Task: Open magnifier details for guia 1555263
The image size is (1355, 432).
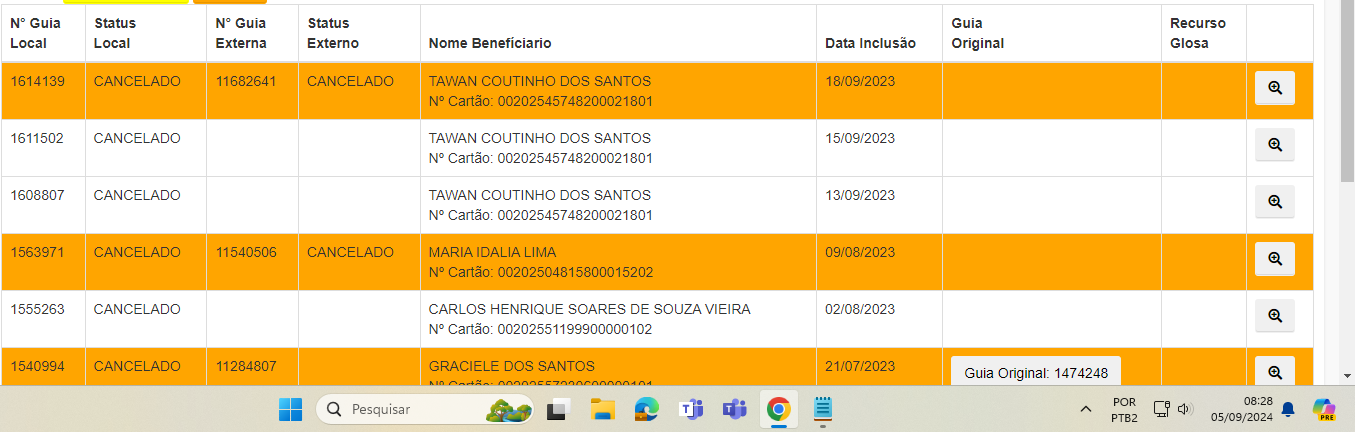Action: point(1275,316)
